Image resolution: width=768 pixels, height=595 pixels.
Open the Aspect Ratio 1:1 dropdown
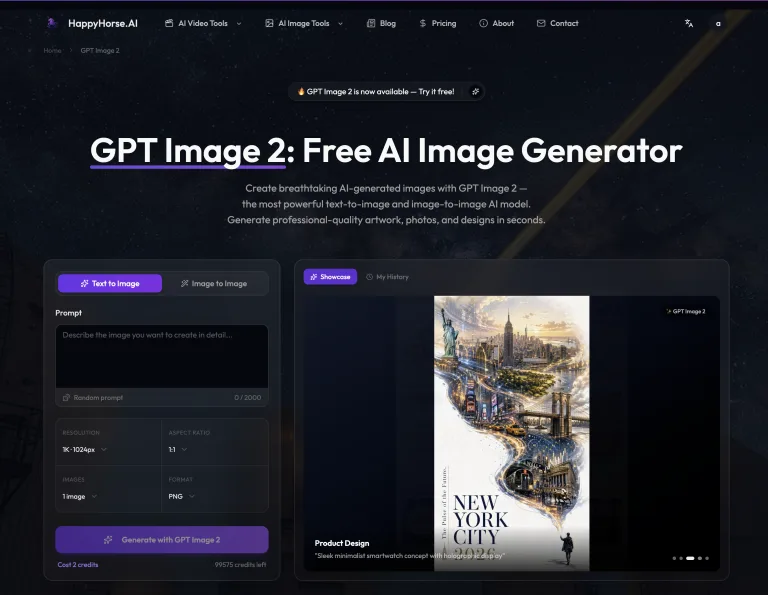182,449
